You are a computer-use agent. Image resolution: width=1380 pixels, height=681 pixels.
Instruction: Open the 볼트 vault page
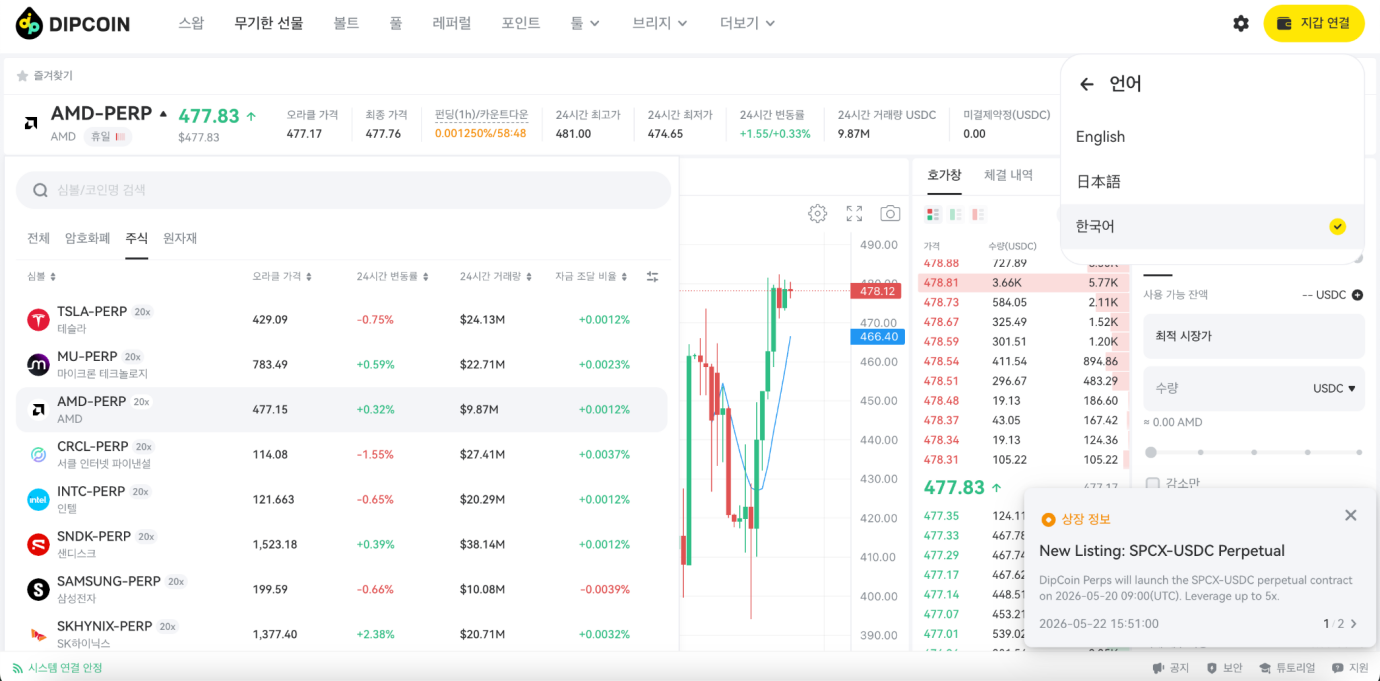pos(346,23)
